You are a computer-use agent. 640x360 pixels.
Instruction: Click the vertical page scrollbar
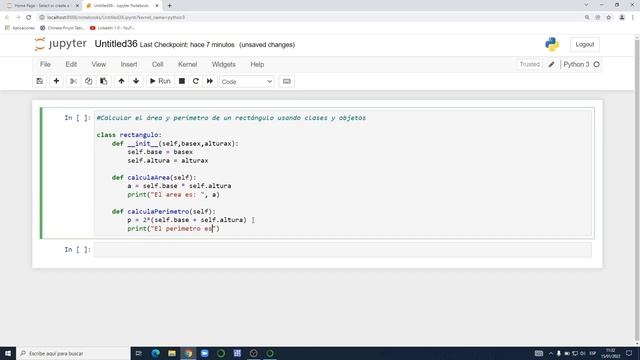[637, 190]
